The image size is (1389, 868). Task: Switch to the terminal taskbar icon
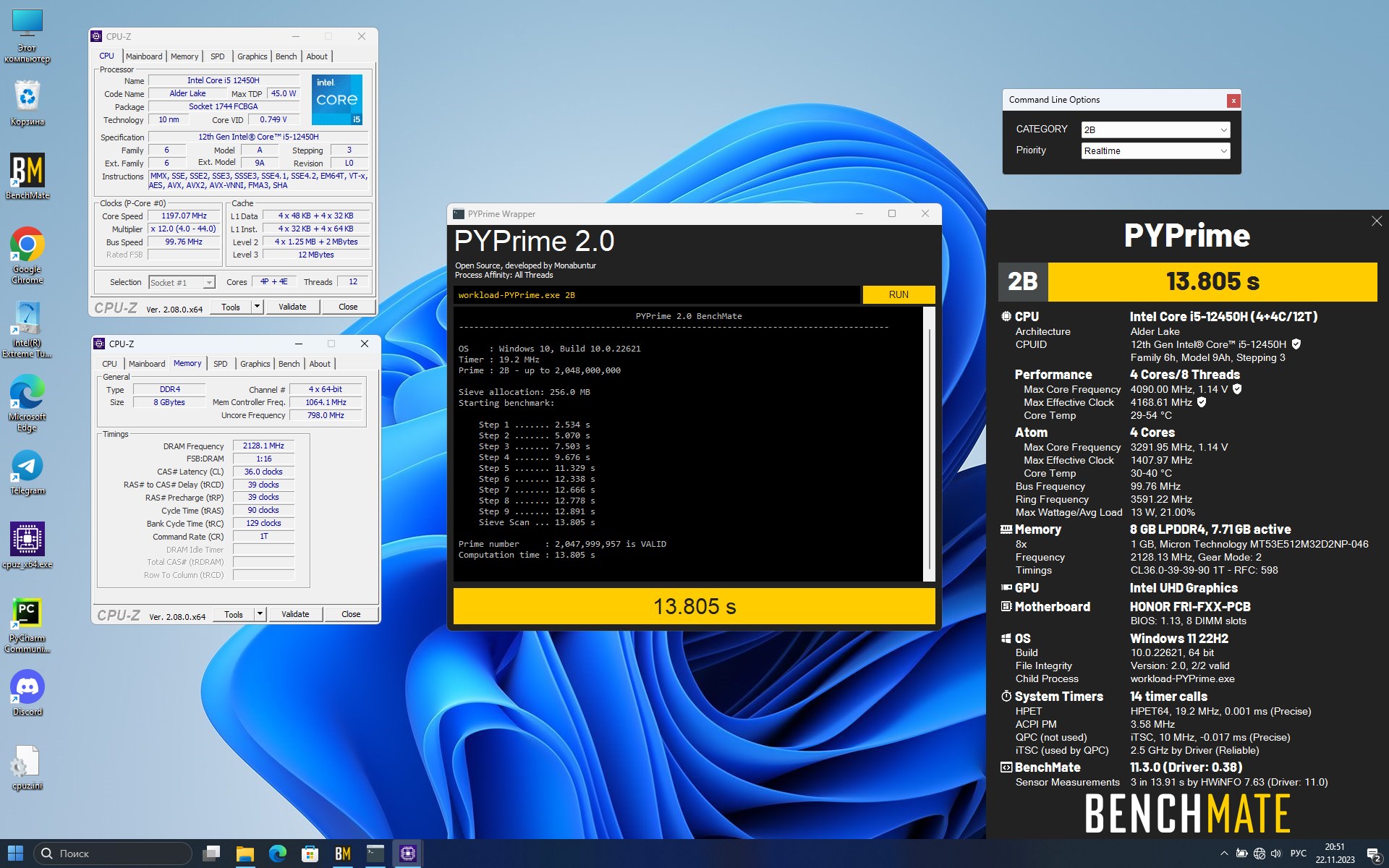(375, 854)
